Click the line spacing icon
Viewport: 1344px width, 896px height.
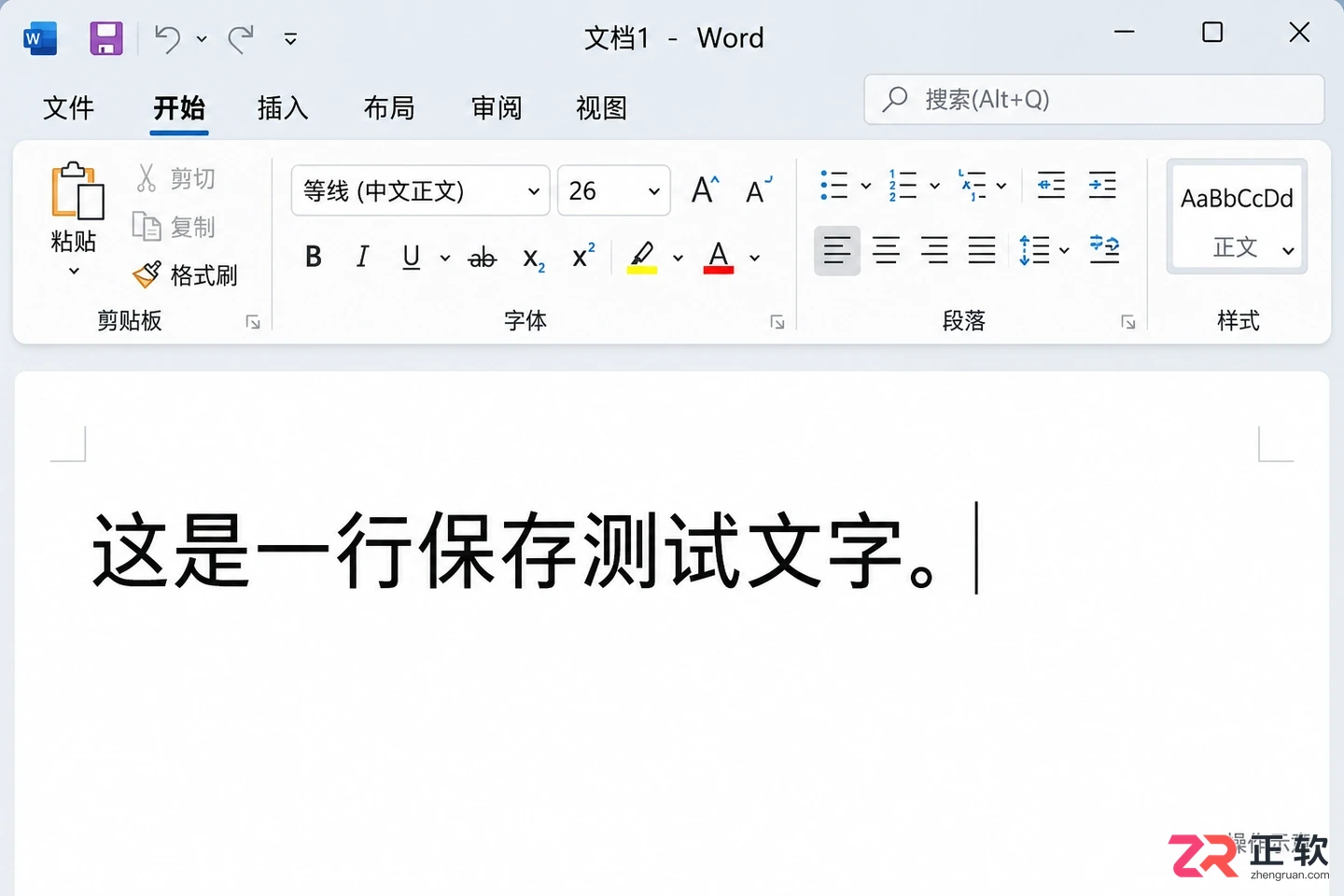[1034, 250]
